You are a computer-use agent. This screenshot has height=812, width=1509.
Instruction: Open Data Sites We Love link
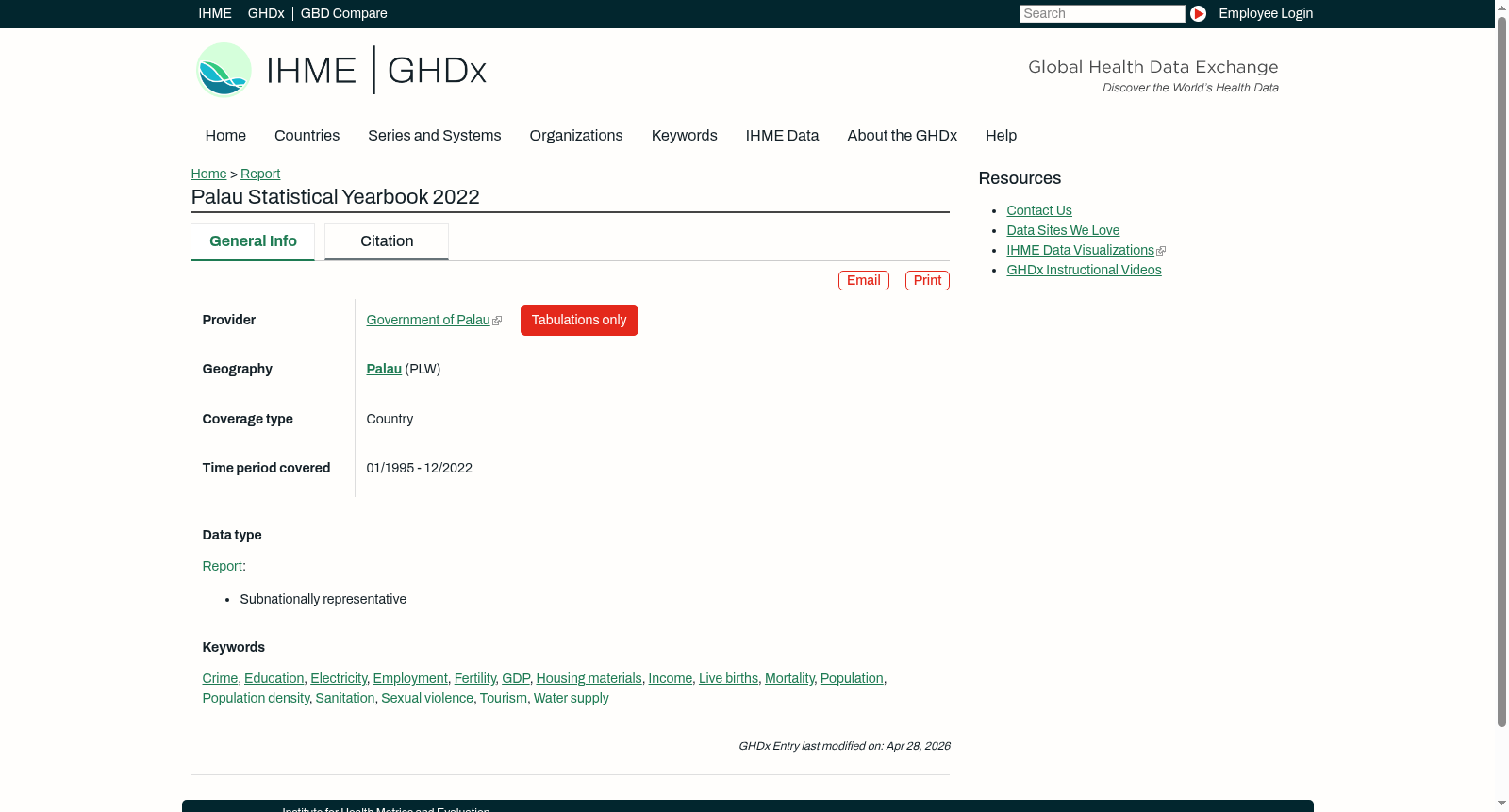[1063, 231]
